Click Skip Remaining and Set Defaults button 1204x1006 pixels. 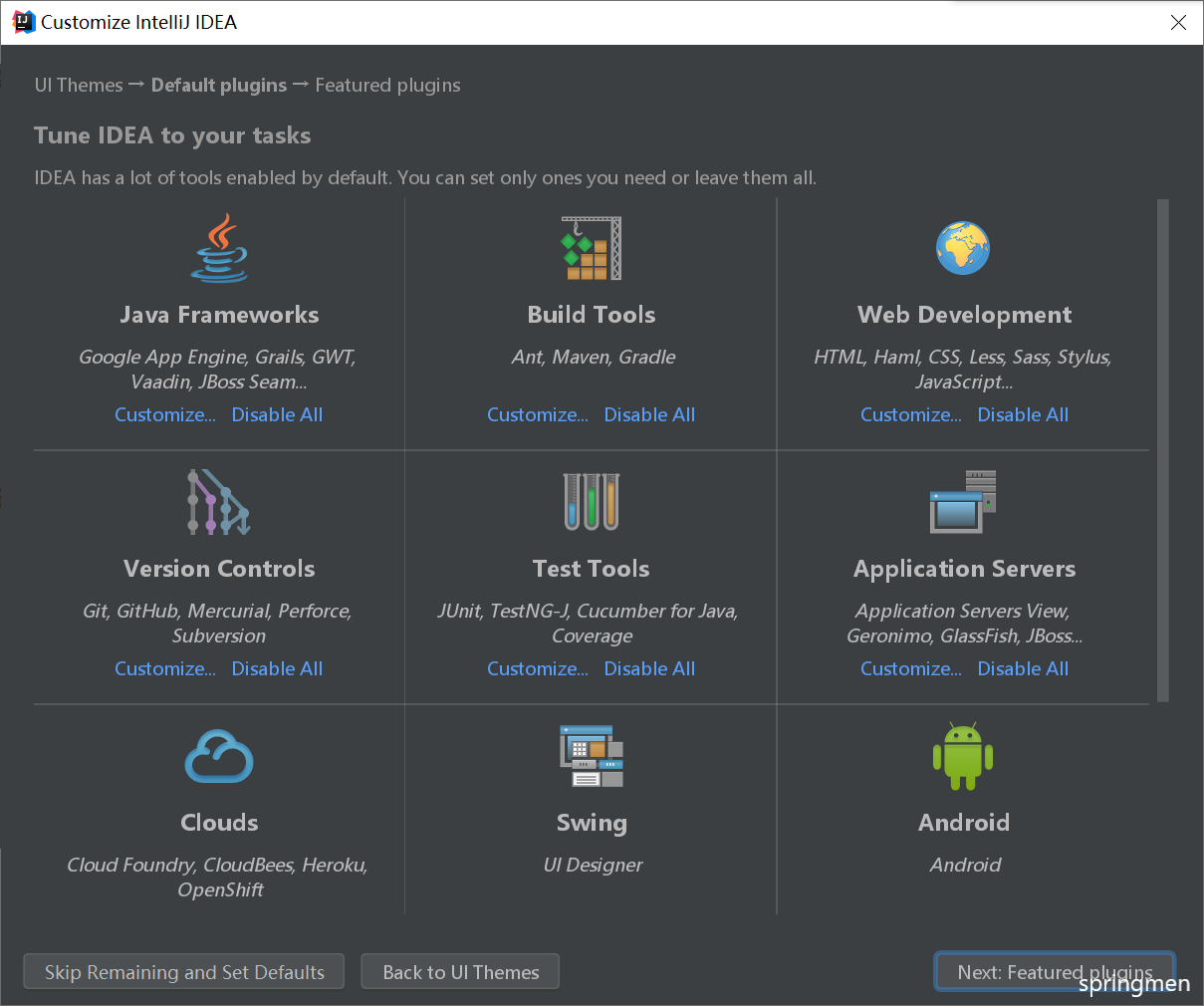(184, 972)
